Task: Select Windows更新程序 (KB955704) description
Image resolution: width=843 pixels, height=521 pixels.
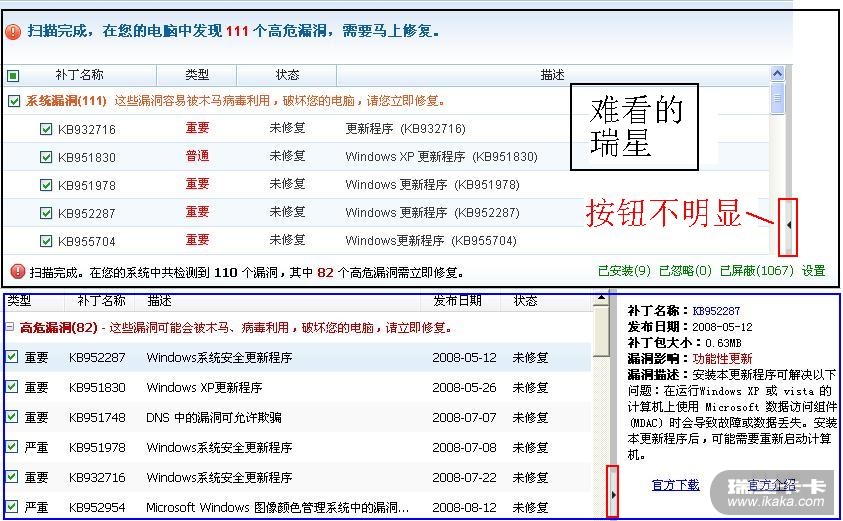Action: tap(431, 240)
